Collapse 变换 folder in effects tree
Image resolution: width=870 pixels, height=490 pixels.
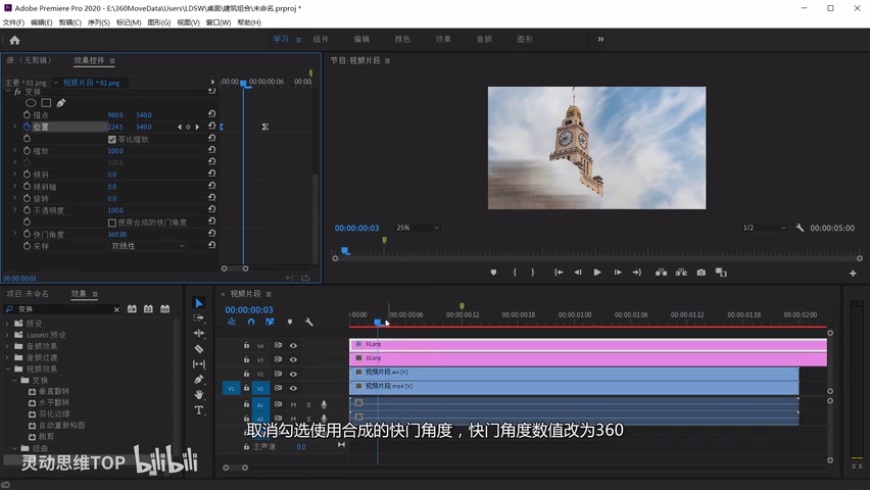click(14, 380)
